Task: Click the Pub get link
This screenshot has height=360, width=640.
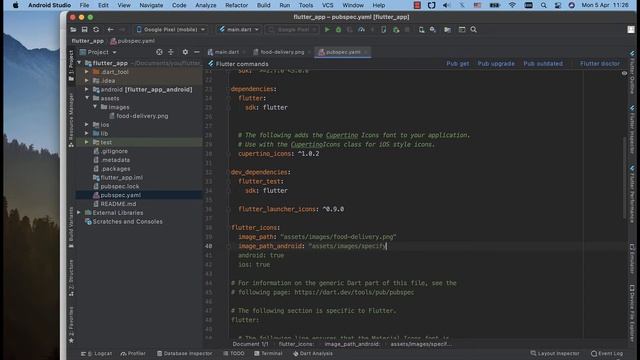Action: 458,64
